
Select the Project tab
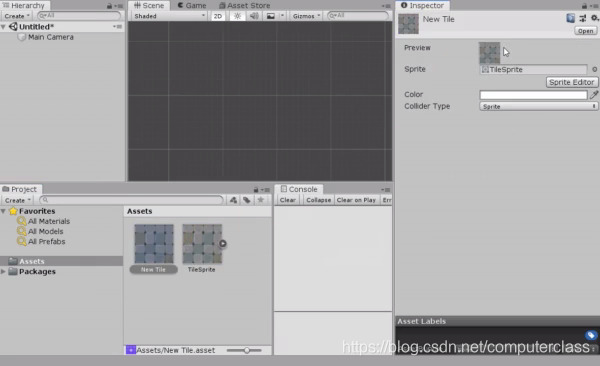pos(20,189)
